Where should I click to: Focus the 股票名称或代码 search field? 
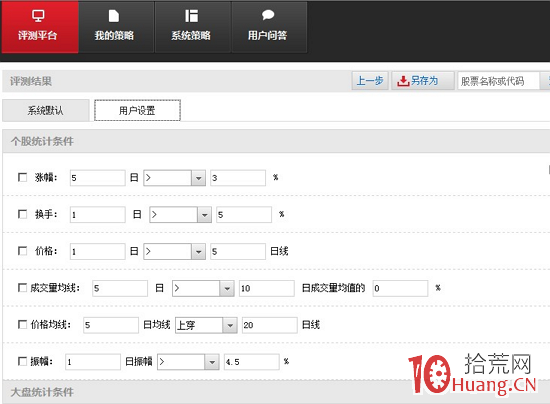498,81
